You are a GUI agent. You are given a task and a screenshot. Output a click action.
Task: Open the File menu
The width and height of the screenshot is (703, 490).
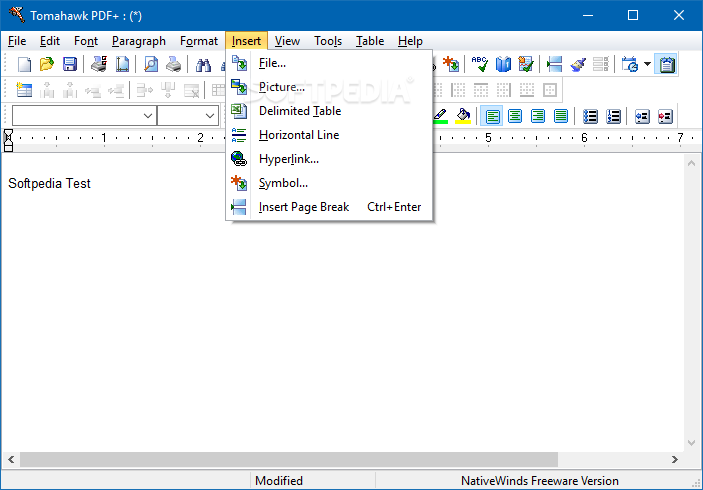(17, 41)
